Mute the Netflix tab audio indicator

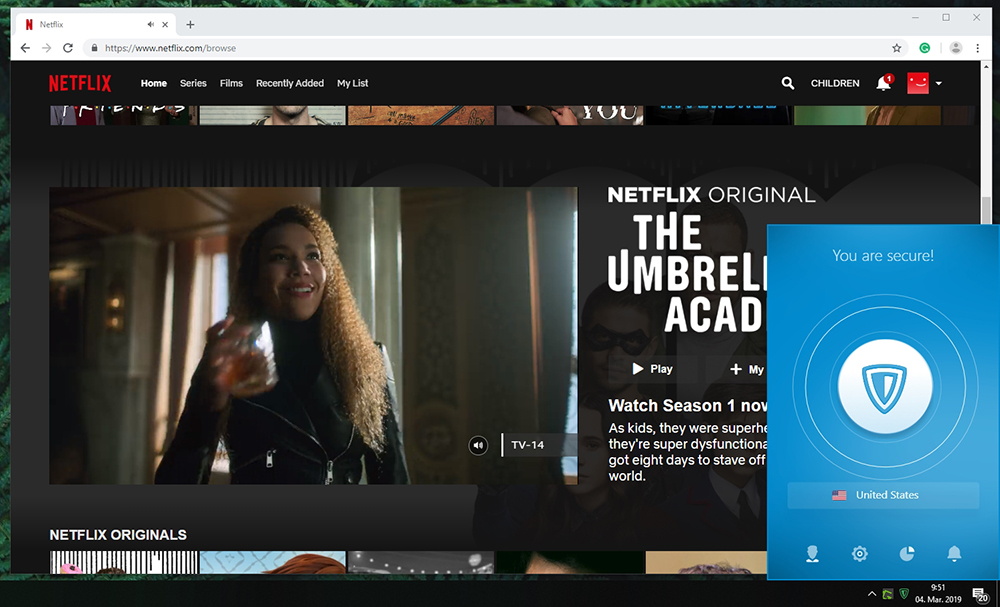(x=150, y=24)
